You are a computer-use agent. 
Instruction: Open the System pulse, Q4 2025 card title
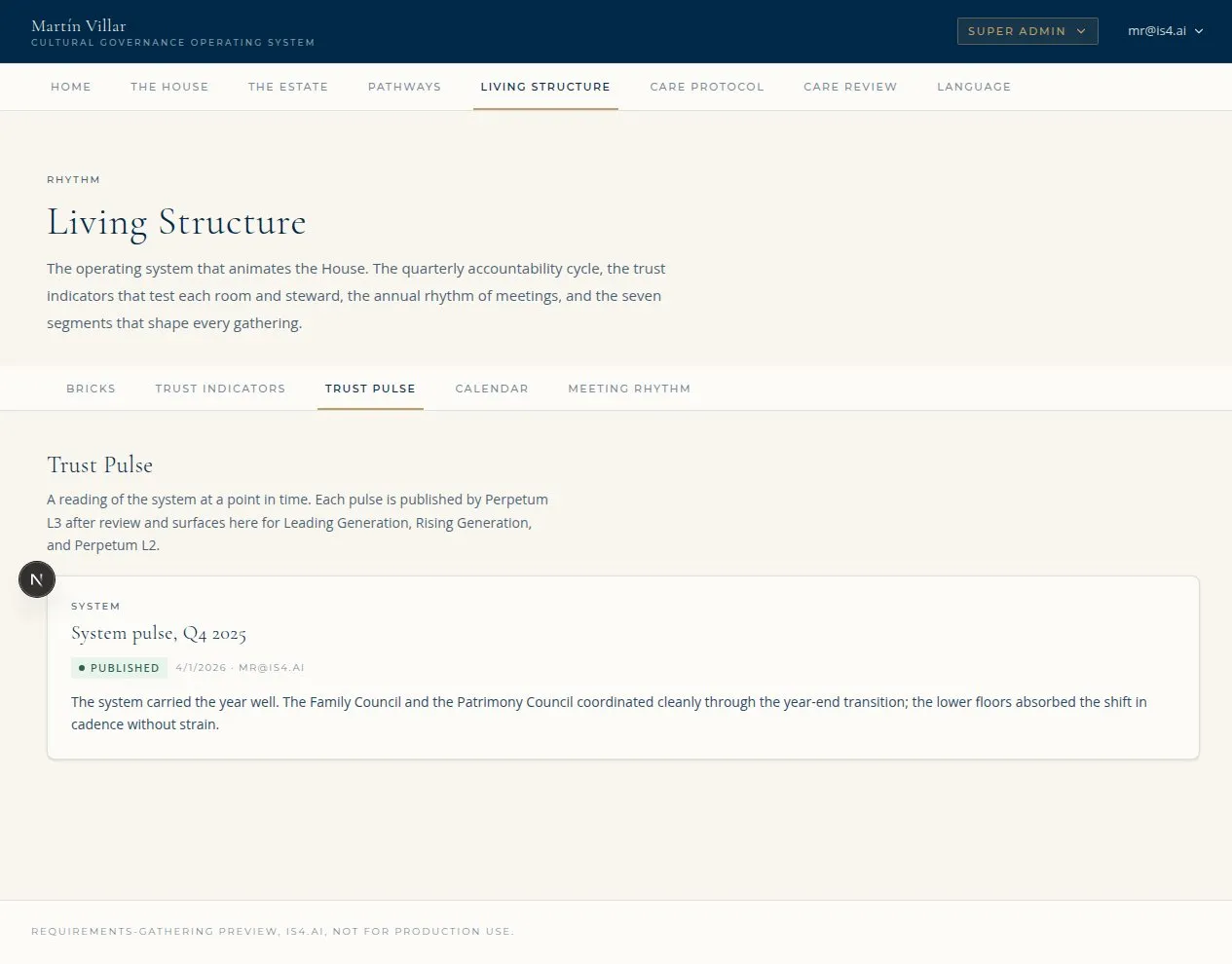(x=159, y=634)
